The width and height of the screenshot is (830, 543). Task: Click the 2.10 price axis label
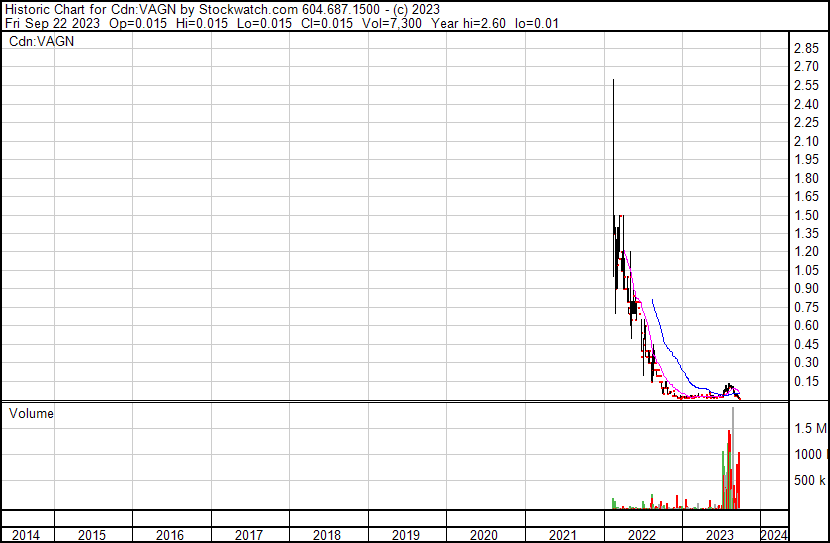(806, 141)
